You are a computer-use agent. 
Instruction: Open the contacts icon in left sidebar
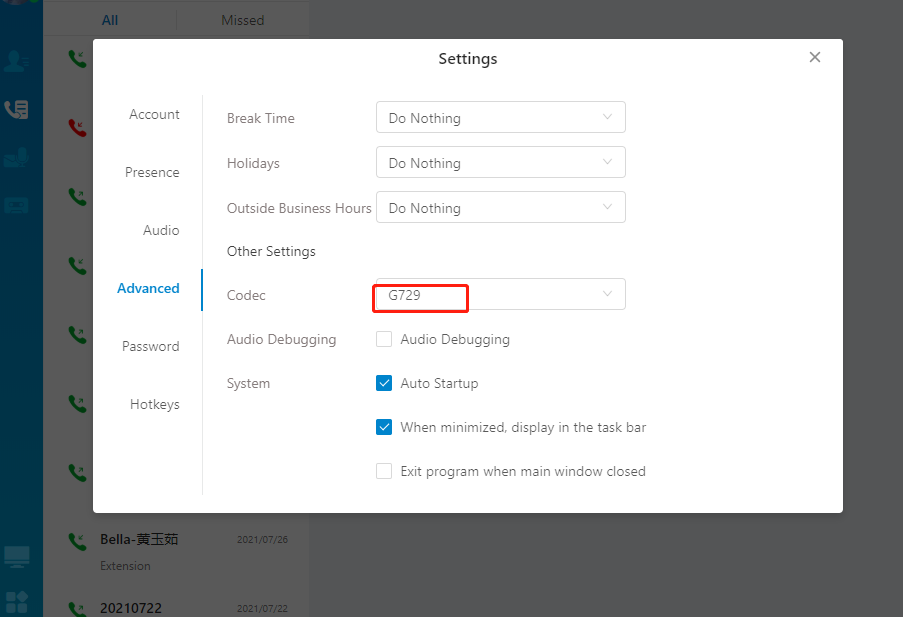pyautogui.click(x=16, y=60)
